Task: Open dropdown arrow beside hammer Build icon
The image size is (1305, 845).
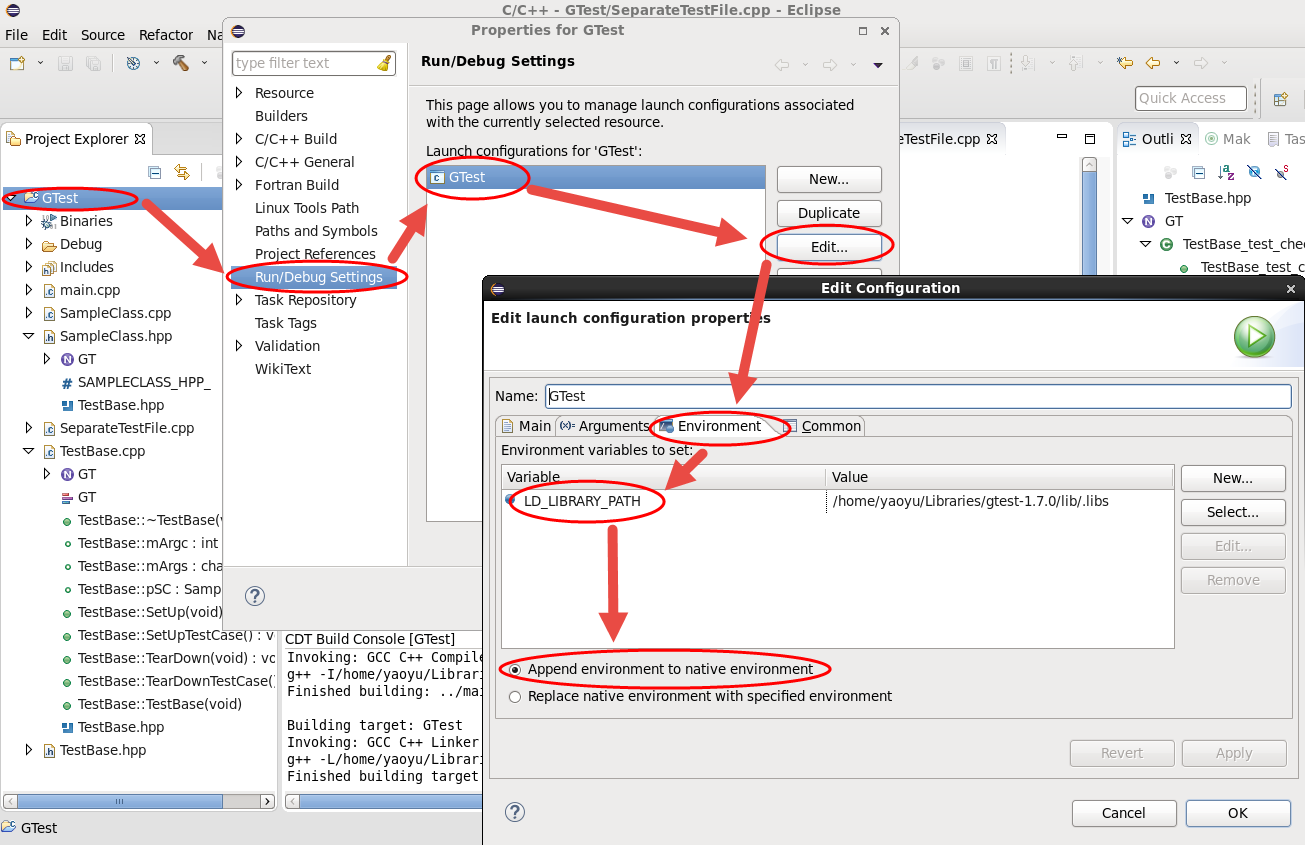Action: point(205,63)
